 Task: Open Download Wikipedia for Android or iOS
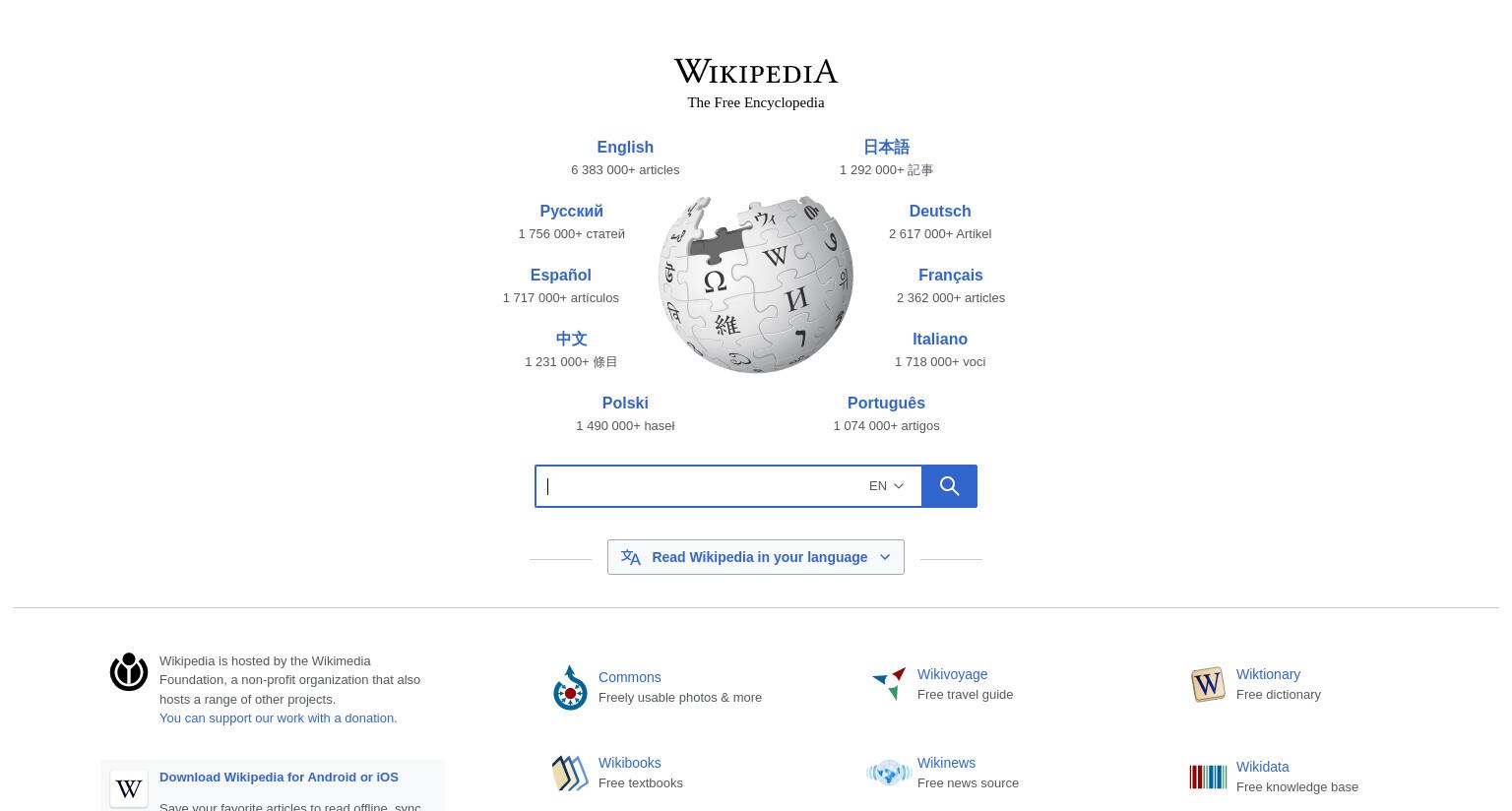pyautogui.click(x=279, y=778)
